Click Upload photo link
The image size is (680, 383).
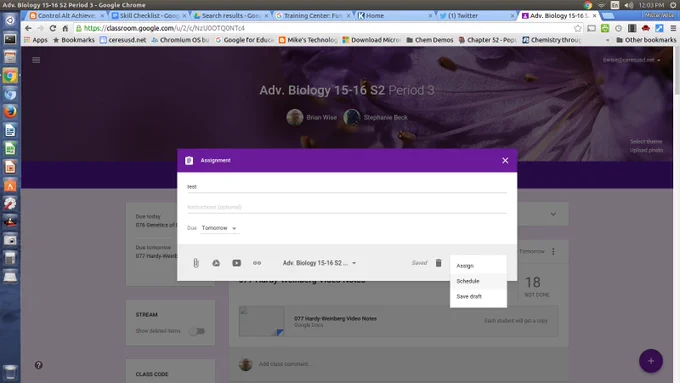point(646,150)
